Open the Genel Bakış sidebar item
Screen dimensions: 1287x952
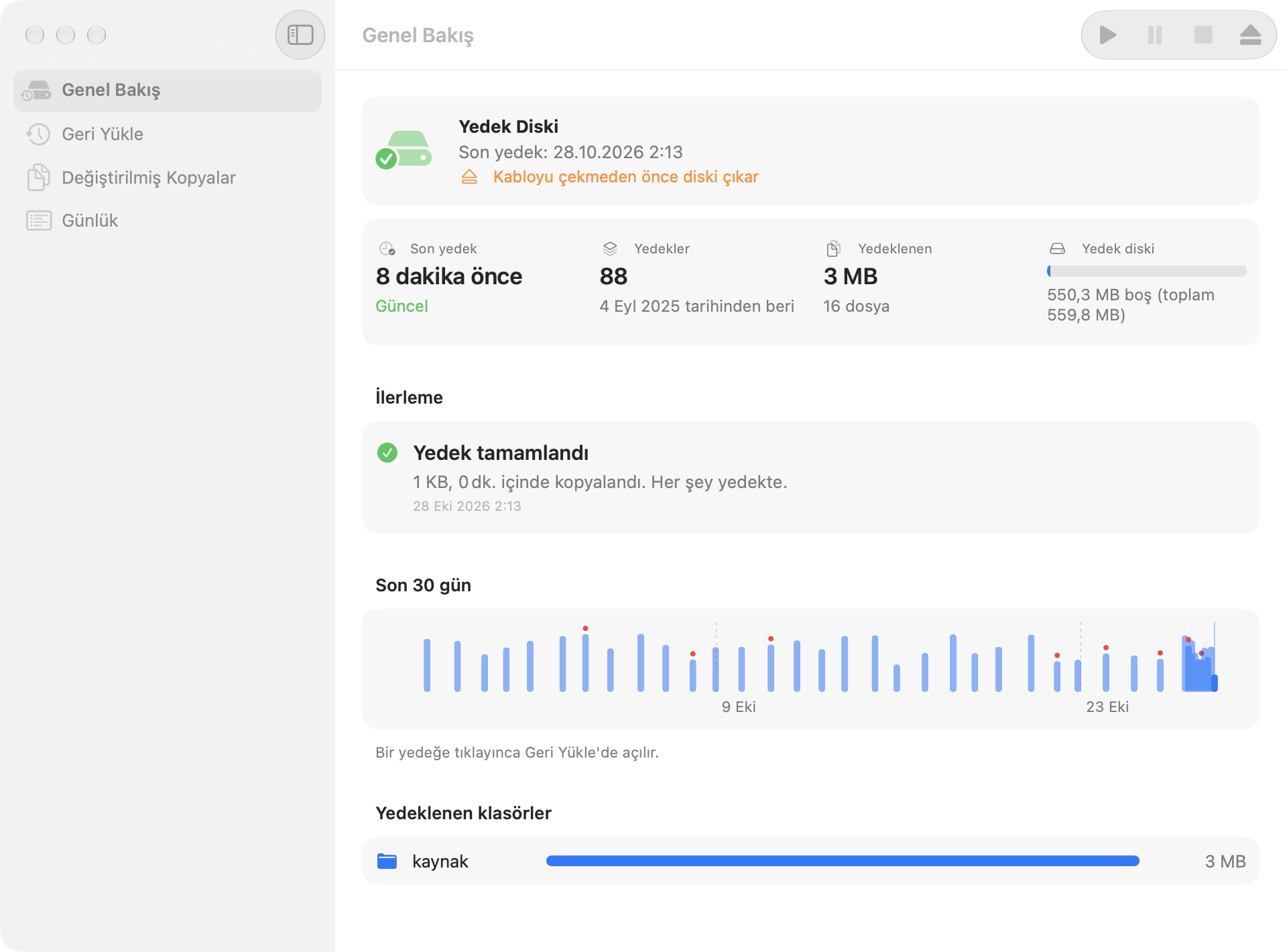168,91
